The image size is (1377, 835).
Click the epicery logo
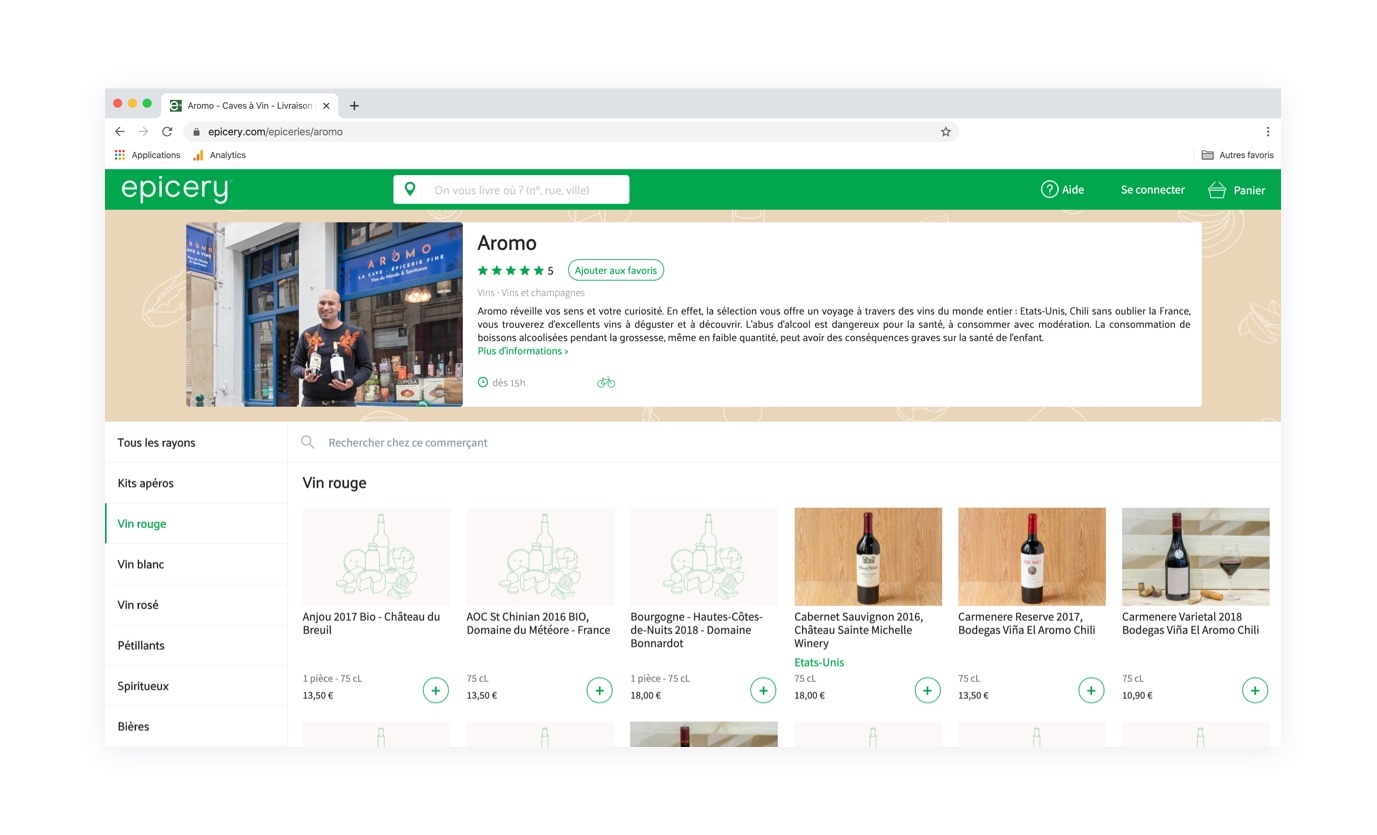[176, 189]
